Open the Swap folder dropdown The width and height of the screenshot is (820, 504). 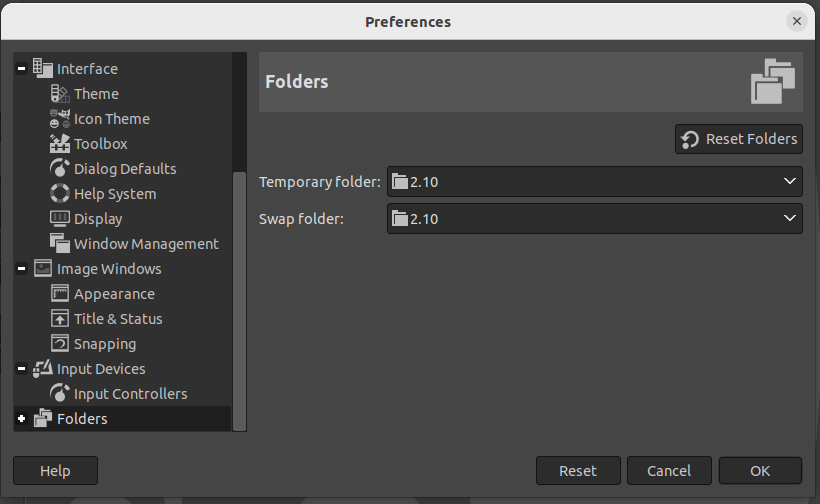pos(594,218)
